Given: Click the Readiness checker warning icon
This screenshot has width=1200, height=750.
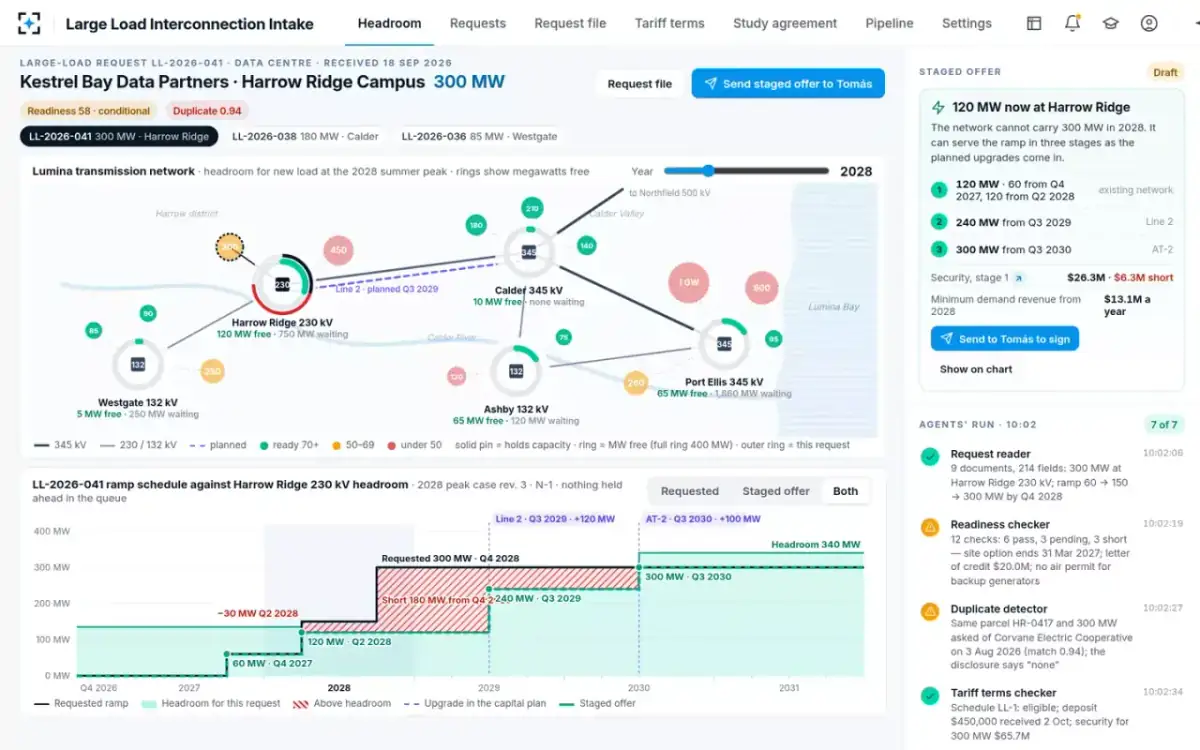Looking at the screenshot, I should pyautogui.click(x=930, y=526).
